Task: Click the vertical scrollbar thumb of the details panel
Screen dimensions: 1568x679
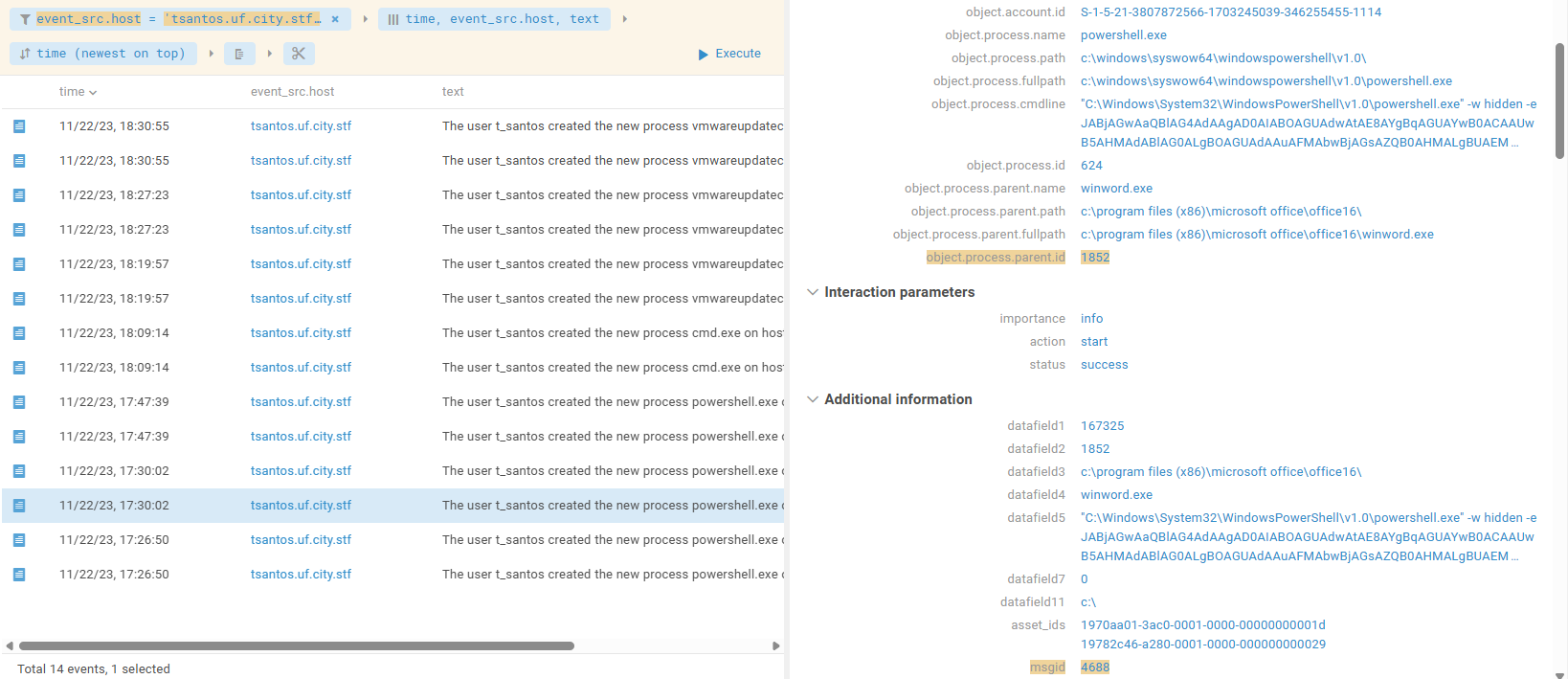Action: tap(1560, 101)
